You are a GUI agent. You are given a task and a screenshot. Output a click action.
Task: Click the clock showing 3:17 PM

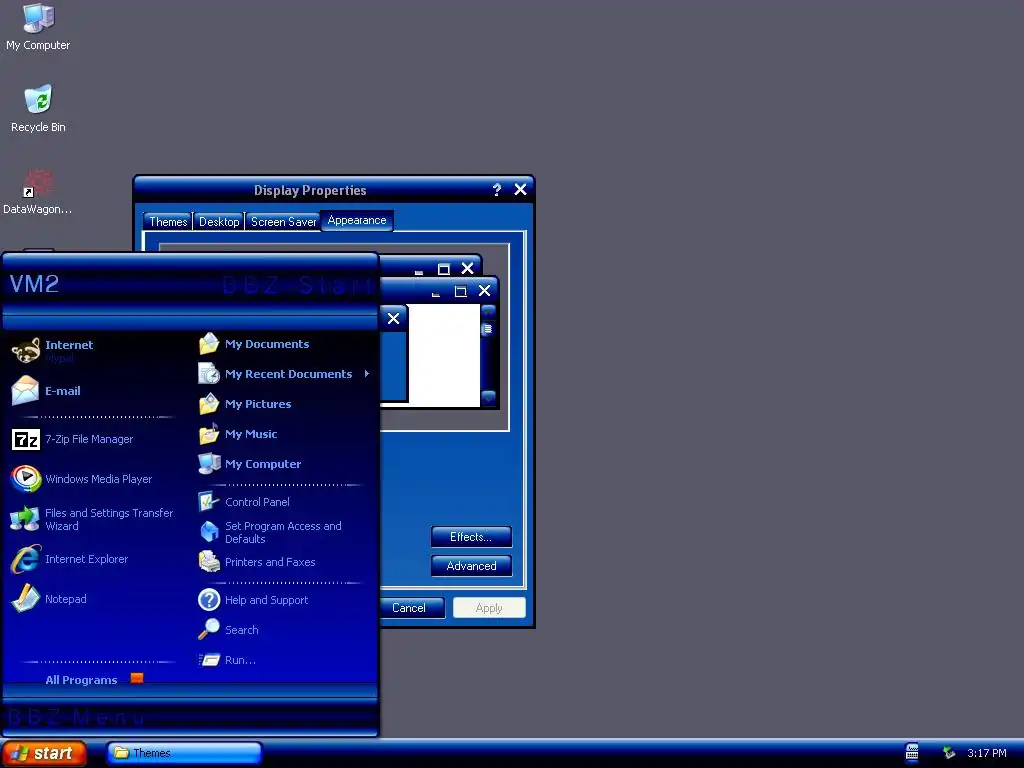click(986, 753)
